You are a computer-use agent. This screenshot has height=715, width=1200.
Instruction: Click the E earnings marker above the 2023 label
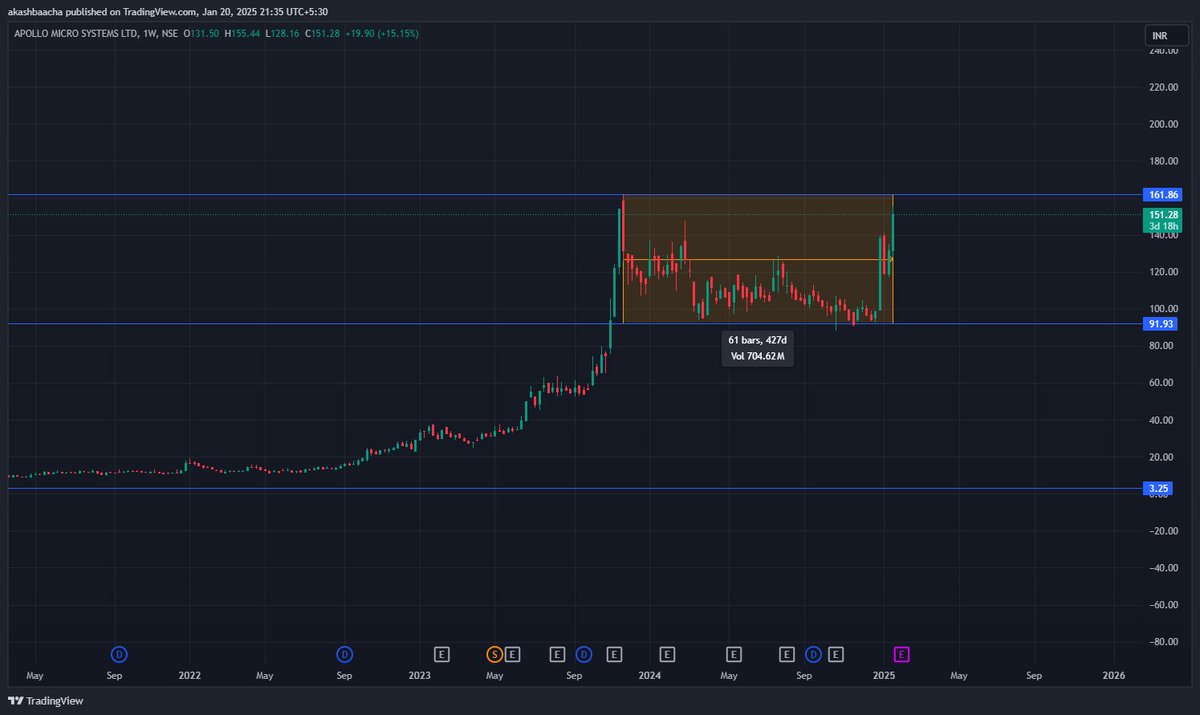[441, 654]
